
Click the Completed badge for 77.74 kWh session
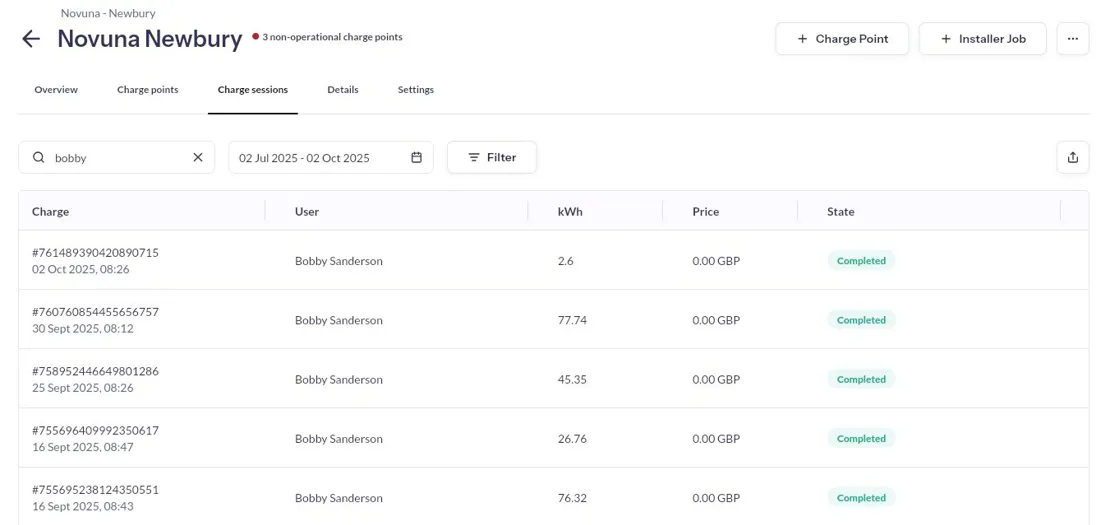861,320
